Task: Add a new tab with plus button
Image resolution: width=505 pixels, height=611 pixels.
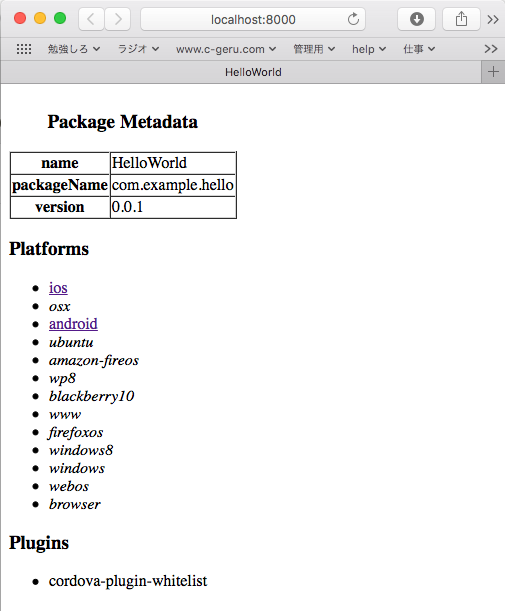Action: click(x=493, y=72)
